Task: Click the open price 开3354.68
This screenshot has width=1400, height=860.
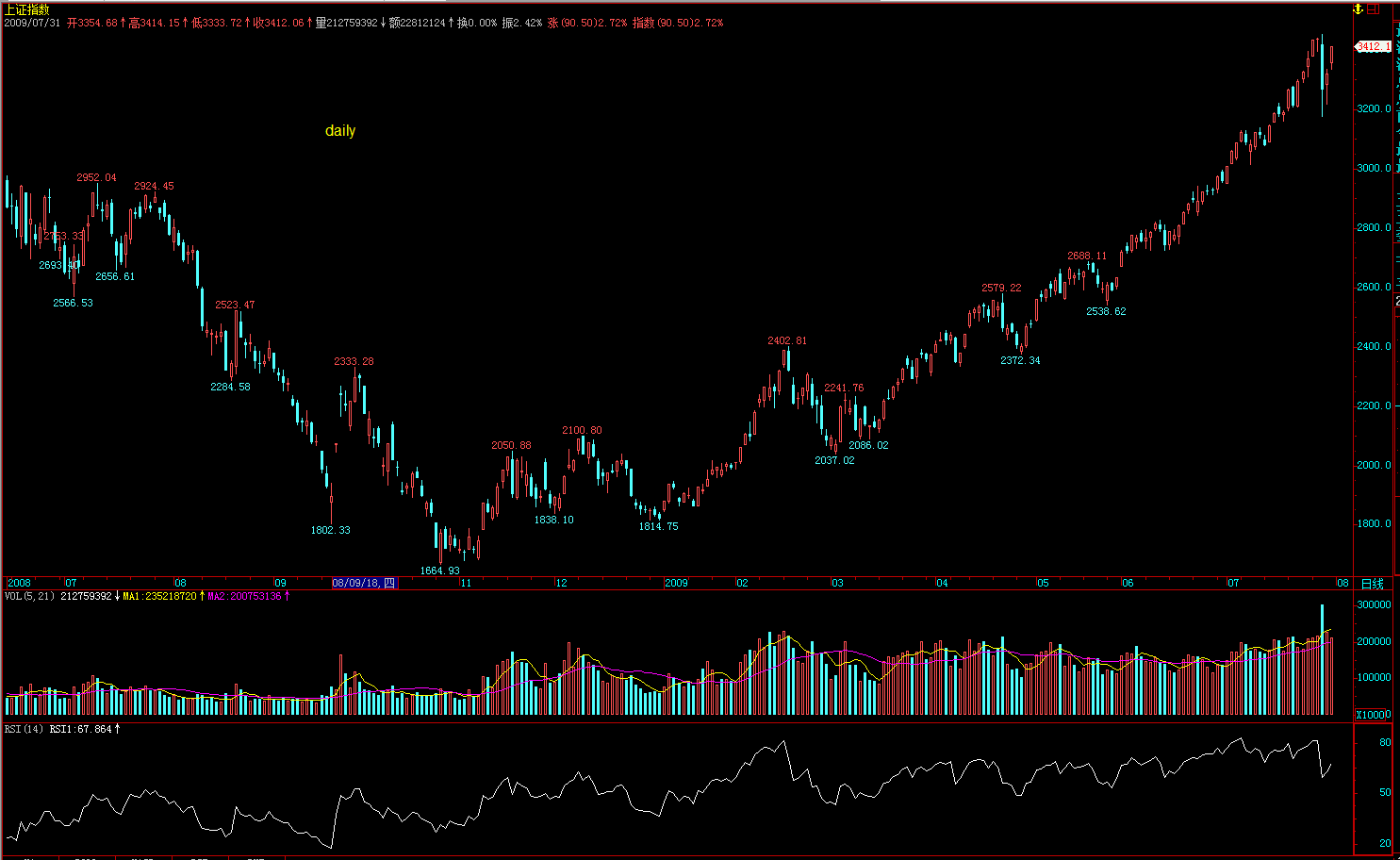Action: coord(92,23)
